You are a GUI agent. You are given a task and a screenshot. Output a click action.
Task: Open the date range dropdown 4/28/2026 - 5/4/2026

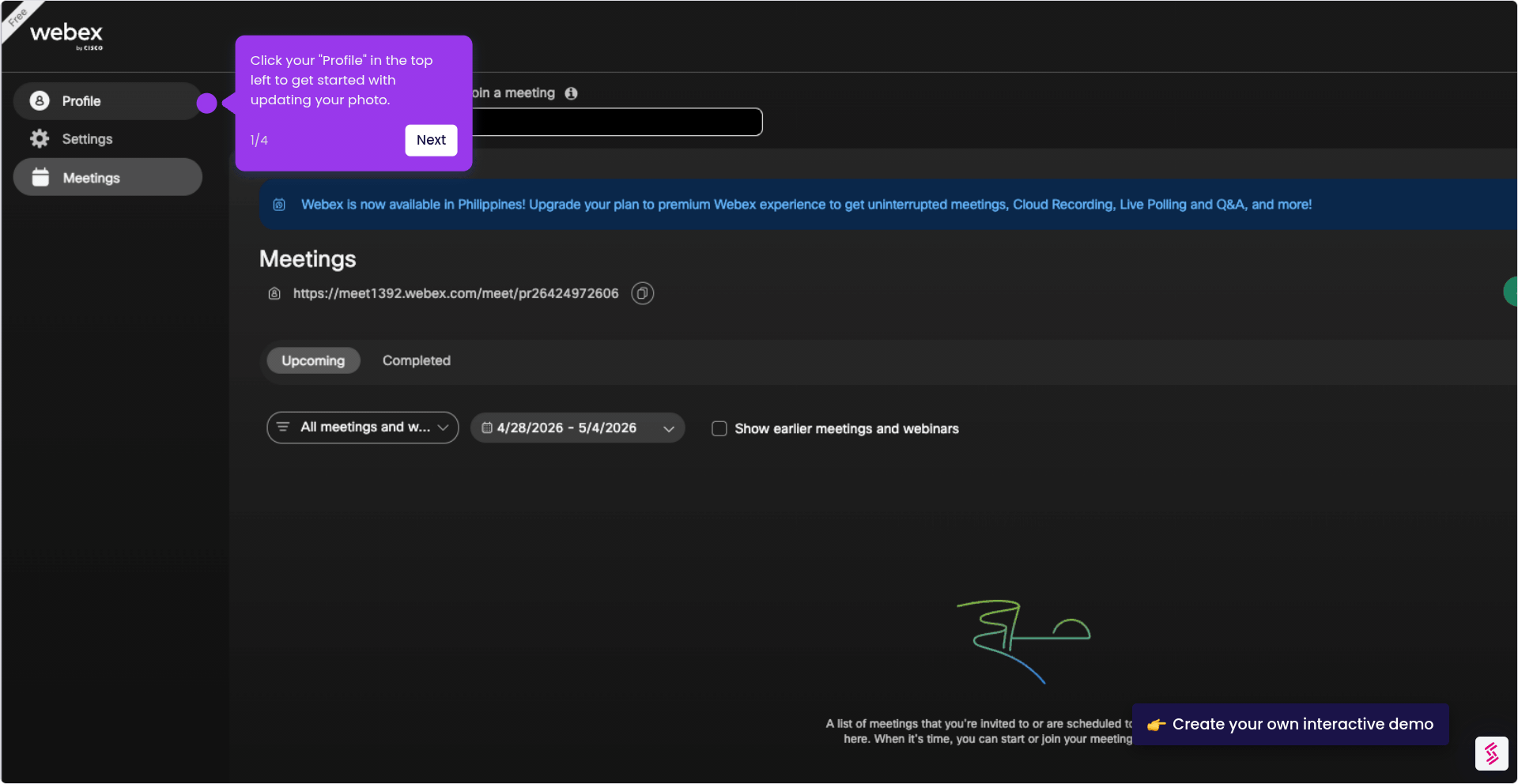[578, 428]
